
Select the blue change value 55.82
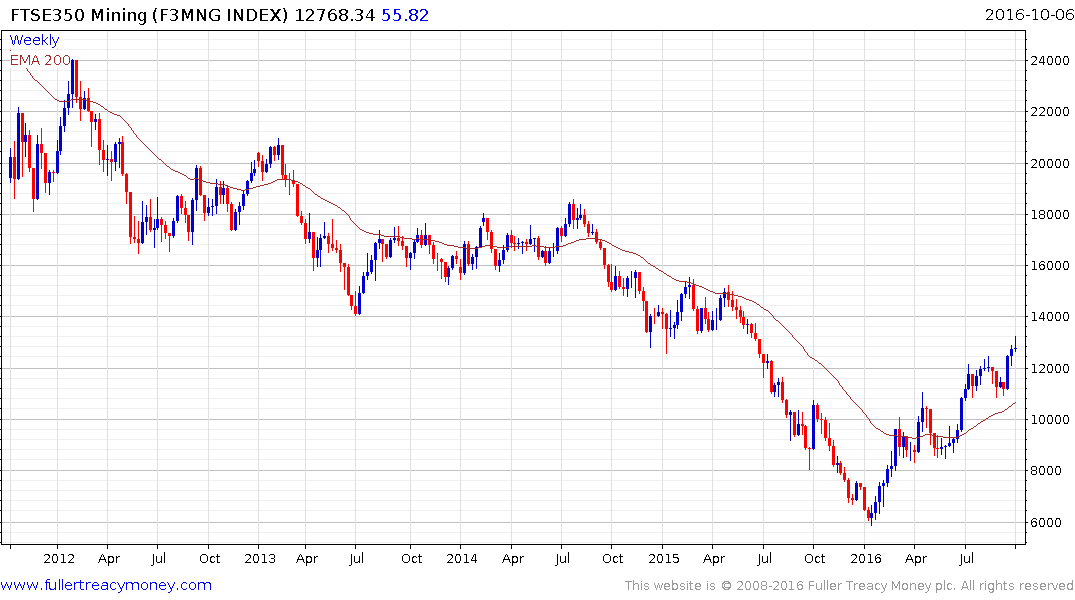[x=405, y=15]
